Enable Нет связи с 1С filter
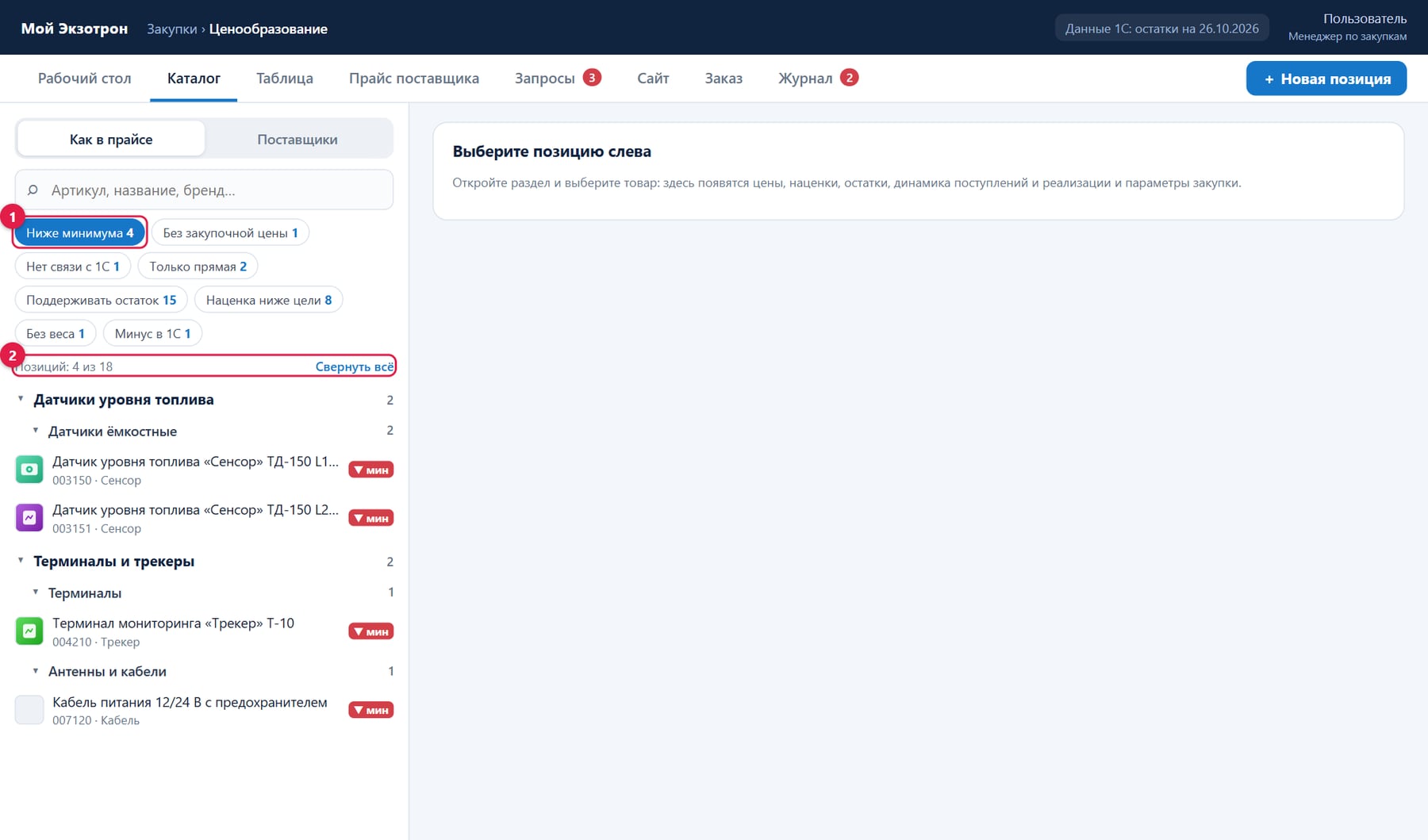Screen dimensions: 1428x840 pyautogui.click(x=73, y=267)
